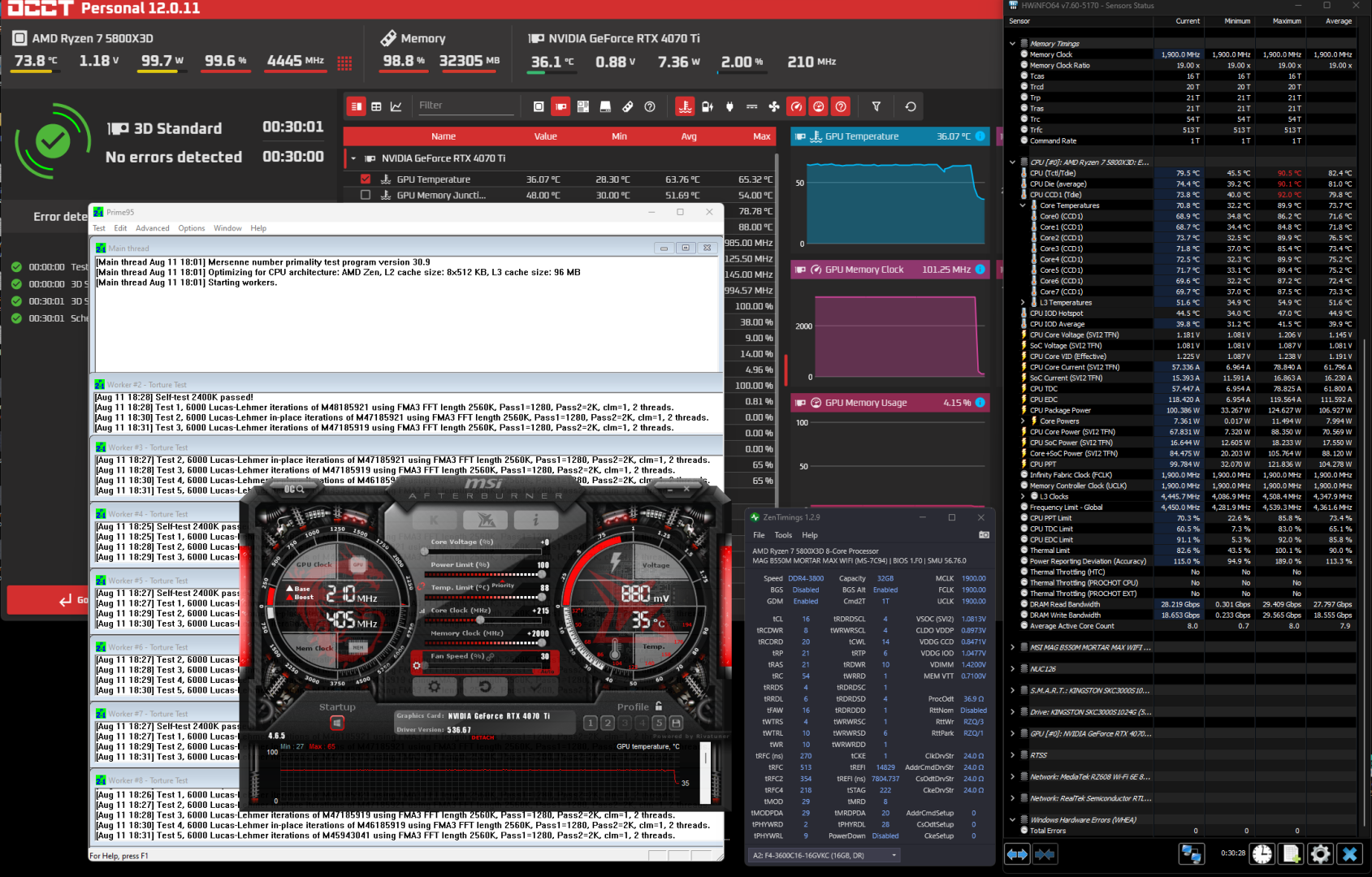The height and width of the screenshot is (877, 1372).
Task: Click HWiNFO expand columns arrows icon
Action: coord(1017,853)
